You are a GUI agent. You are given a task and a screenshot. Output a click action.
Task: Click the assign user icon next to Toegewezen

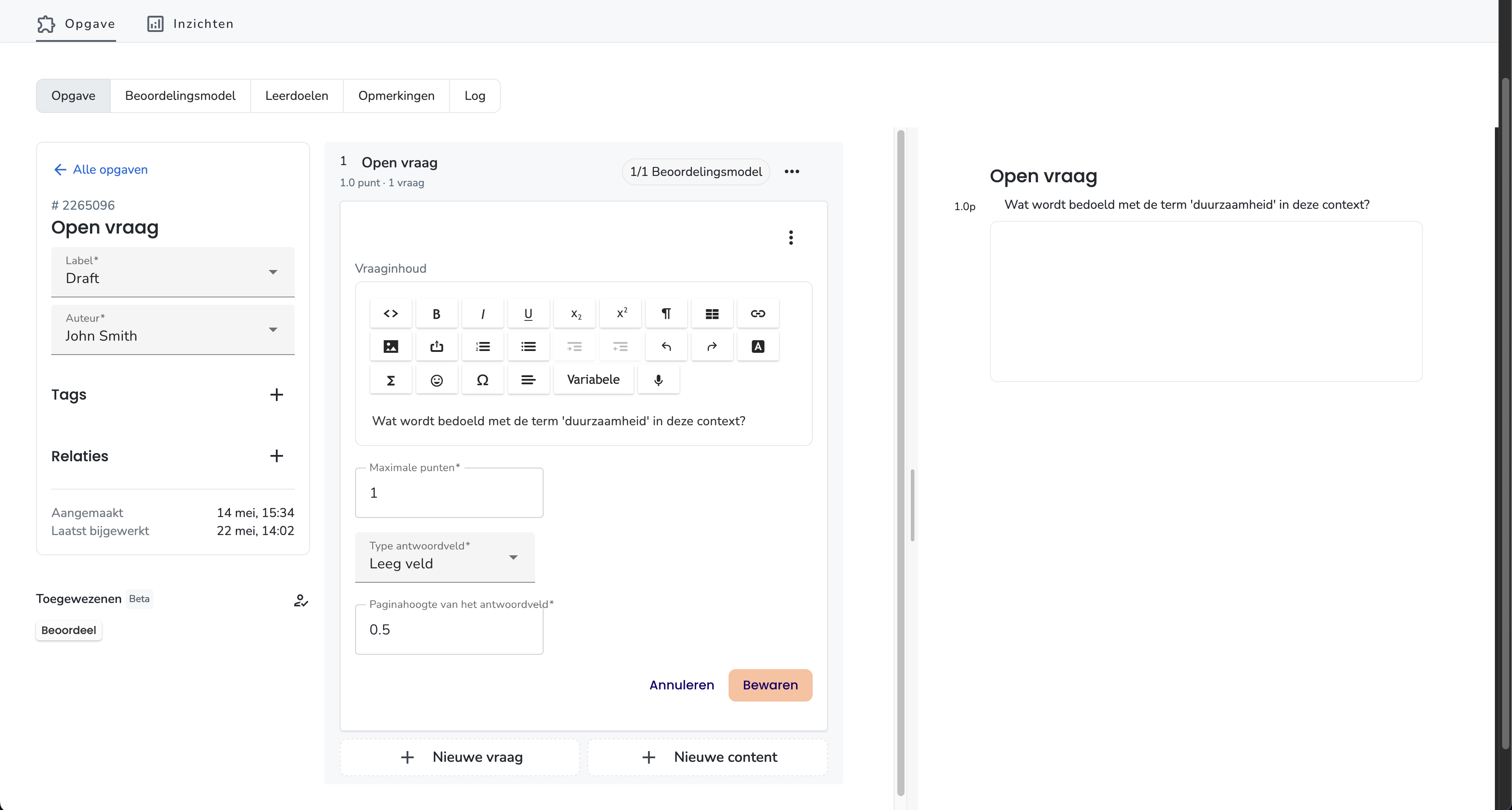click(x=301, y=600)
